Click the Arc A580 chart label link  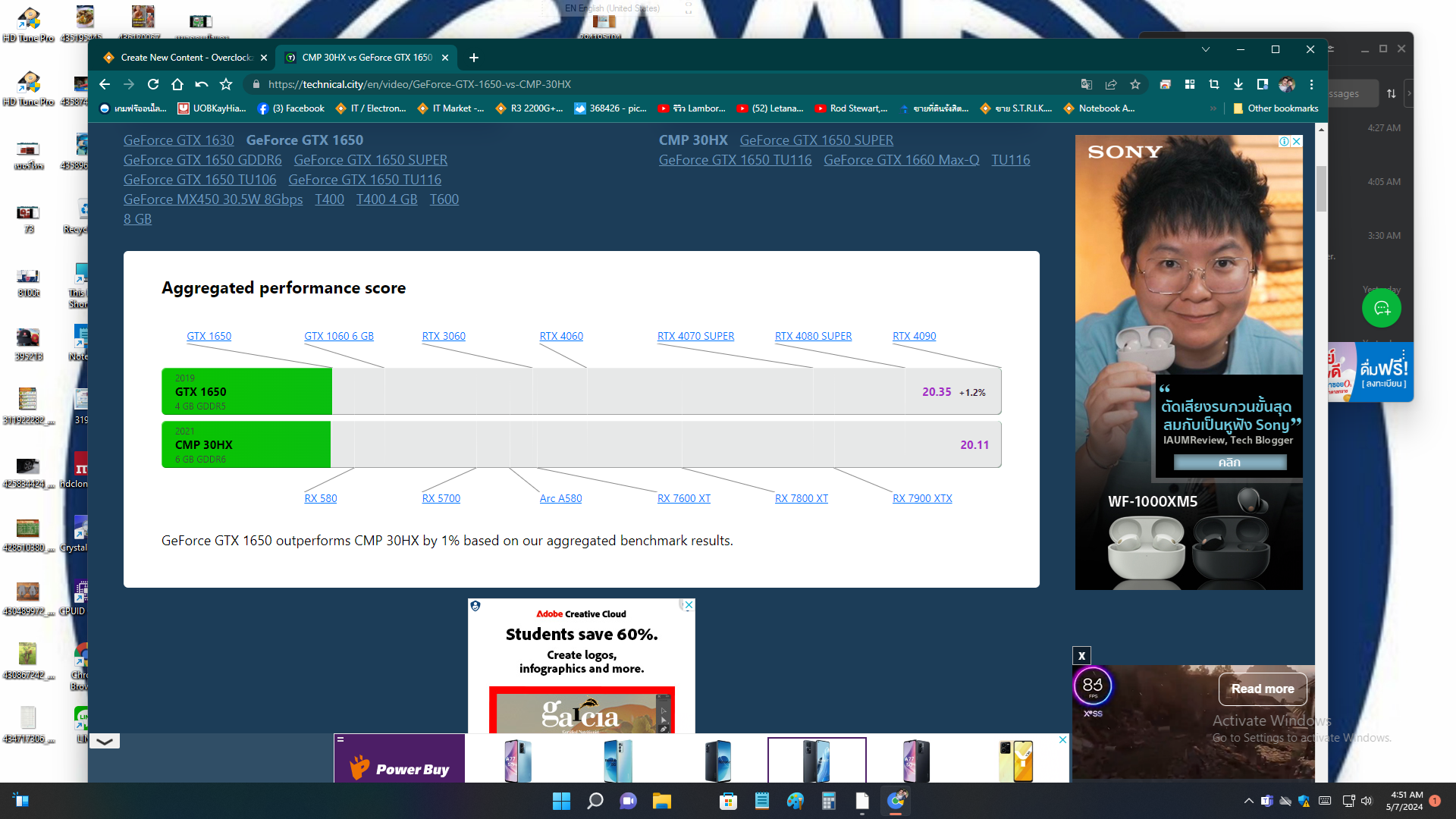[560, 498]
